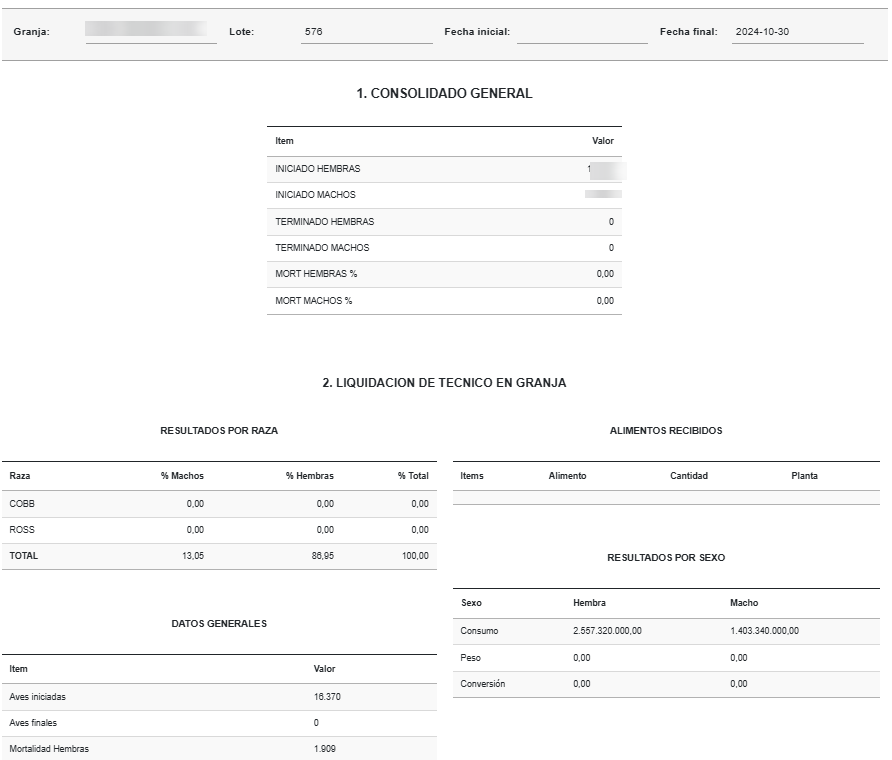
Task: Click the 2.557.320.000,00 consumo value
Action: tap(607, 631)
